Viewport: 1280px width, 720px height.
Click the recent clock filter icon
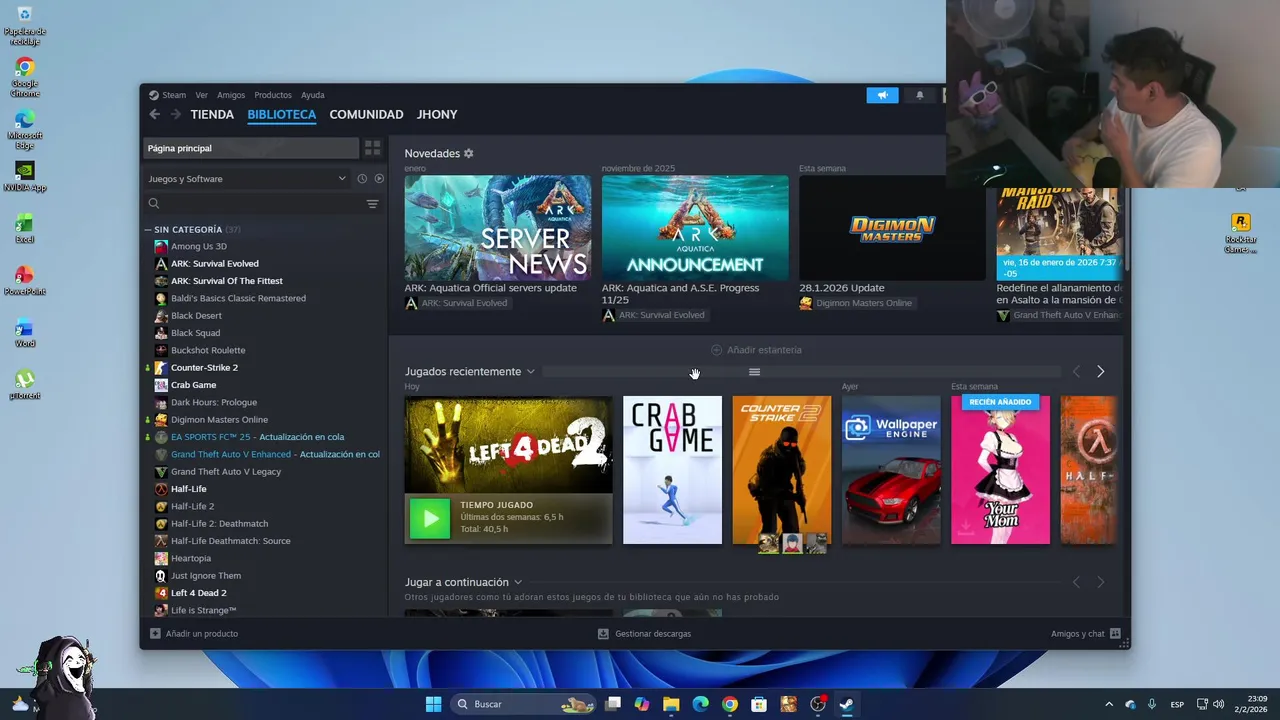[x=362, y=179]
